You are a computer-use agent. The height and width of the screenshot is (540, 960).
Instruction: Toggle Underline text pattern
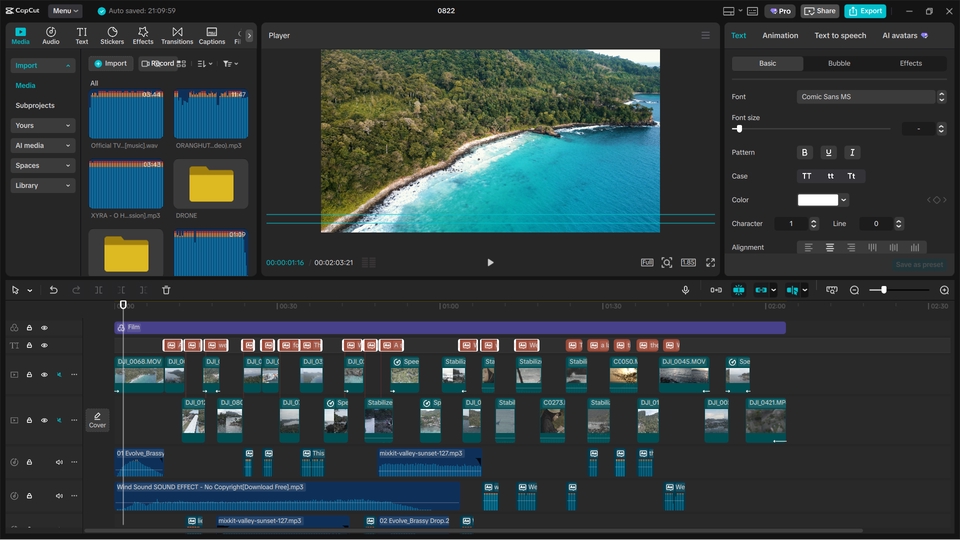828,152
